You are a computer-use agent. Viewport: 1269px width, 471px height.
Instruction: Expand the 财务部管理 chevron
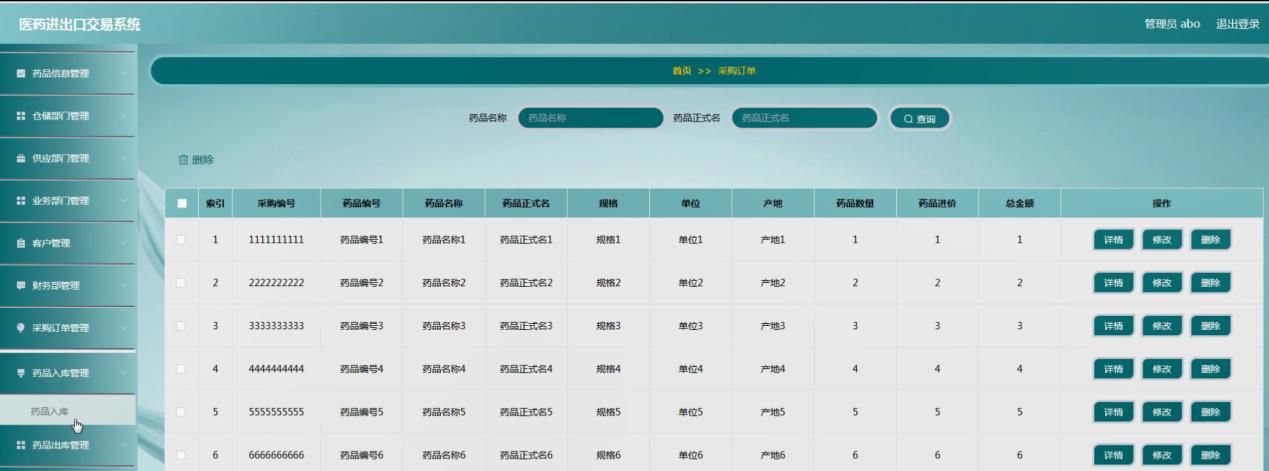(x=123, y=286)
